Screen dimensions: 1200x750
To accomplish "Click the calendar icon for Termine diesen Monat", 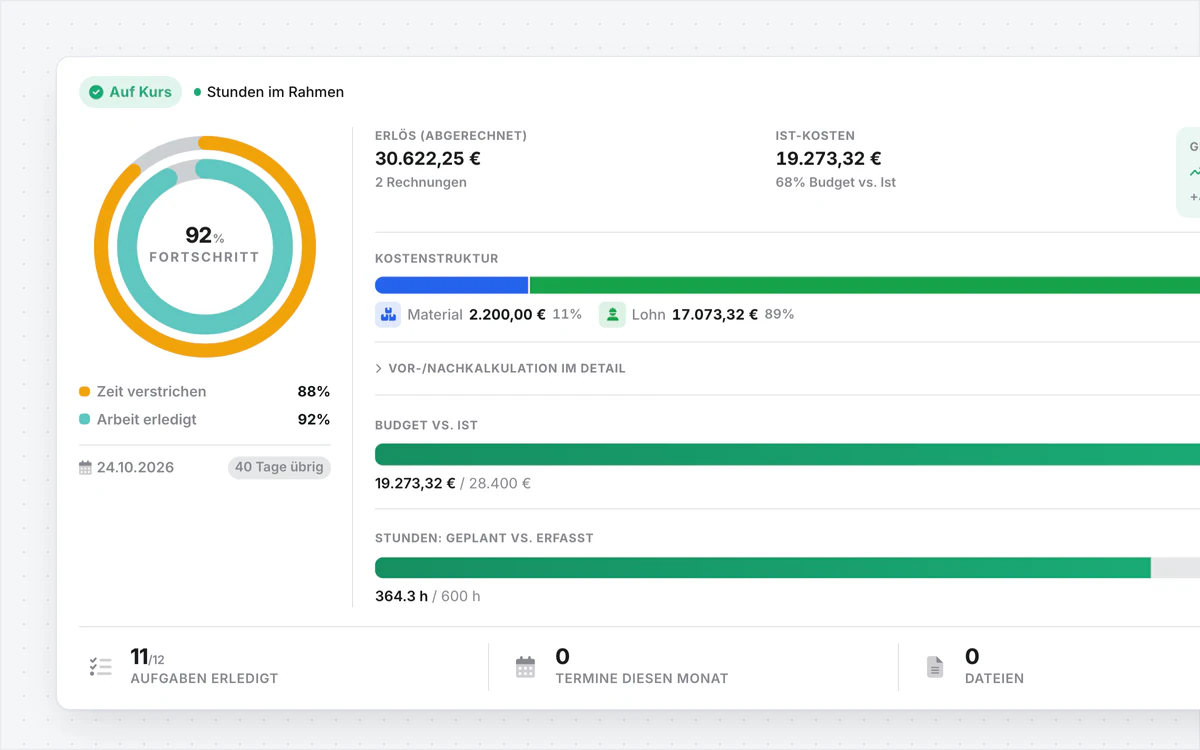I will (x=526, y=667).
